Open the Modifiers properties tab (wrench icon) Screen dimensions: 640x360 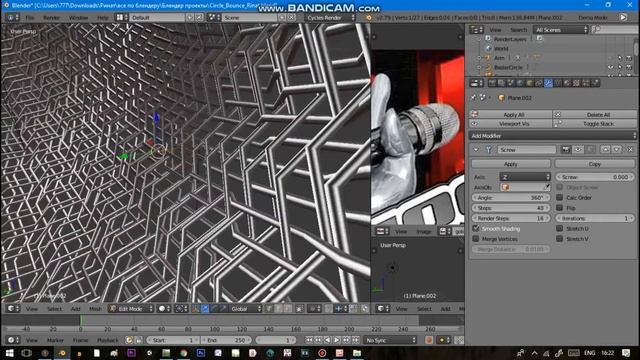pos(548,83)
